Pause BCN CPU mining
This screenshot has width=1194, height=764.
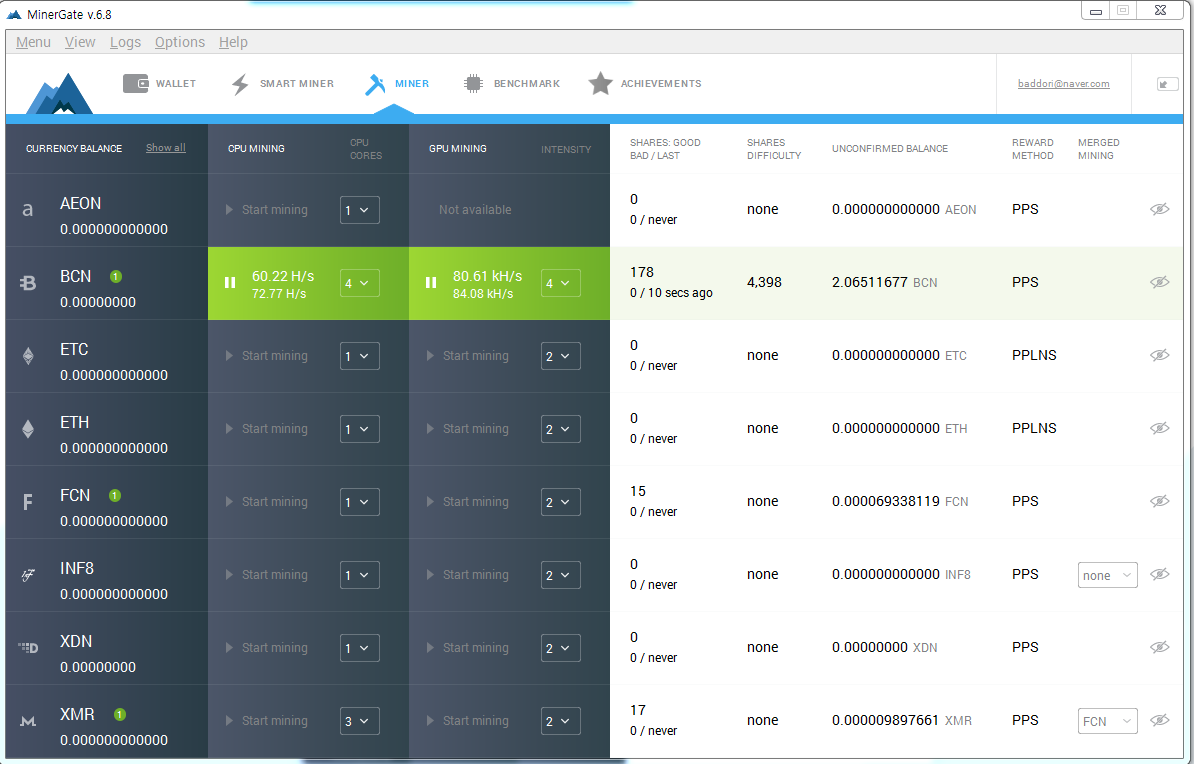(x=230, y=283)
